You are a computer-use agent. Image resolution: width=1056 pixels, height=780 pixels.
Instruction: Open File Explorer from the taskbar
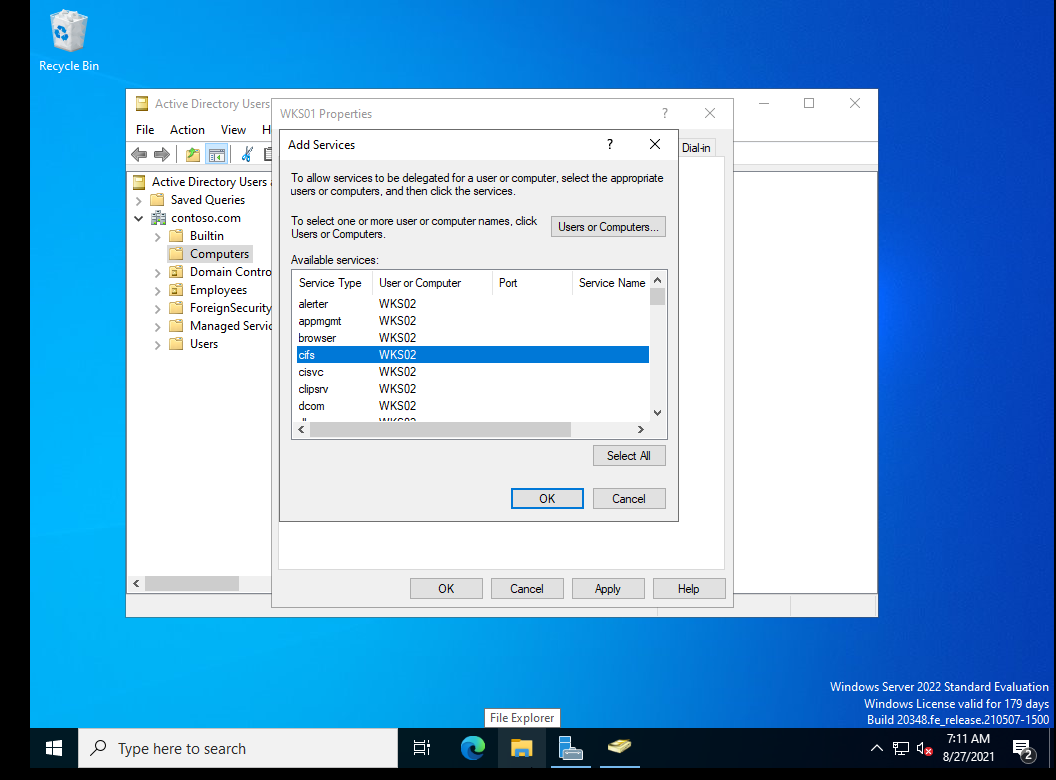521,748
